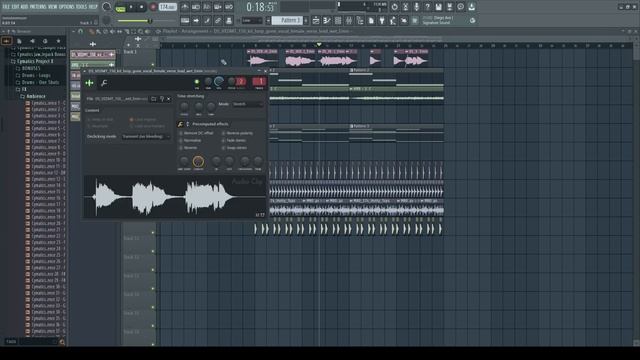Screen dimensions: 640x360
Task: Select Playlist magnet snap icon
Action: 80,31
